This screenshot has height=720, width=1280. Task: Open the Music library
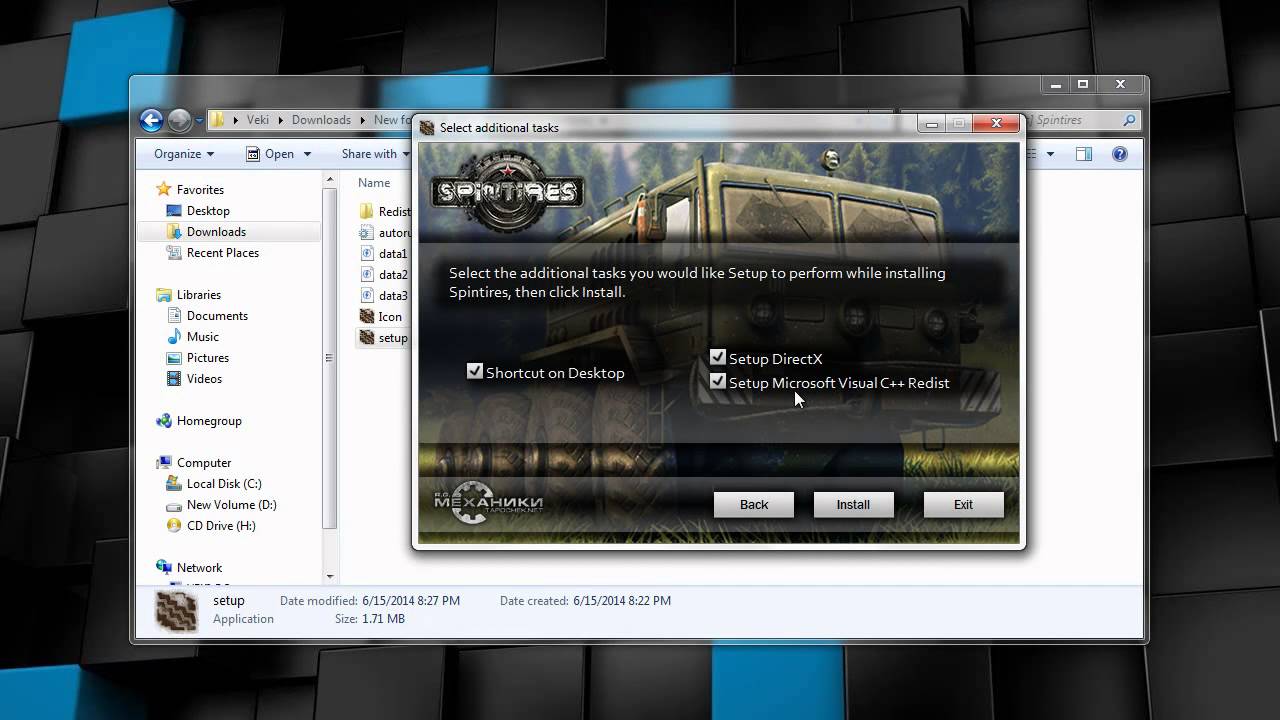[203, 337]
